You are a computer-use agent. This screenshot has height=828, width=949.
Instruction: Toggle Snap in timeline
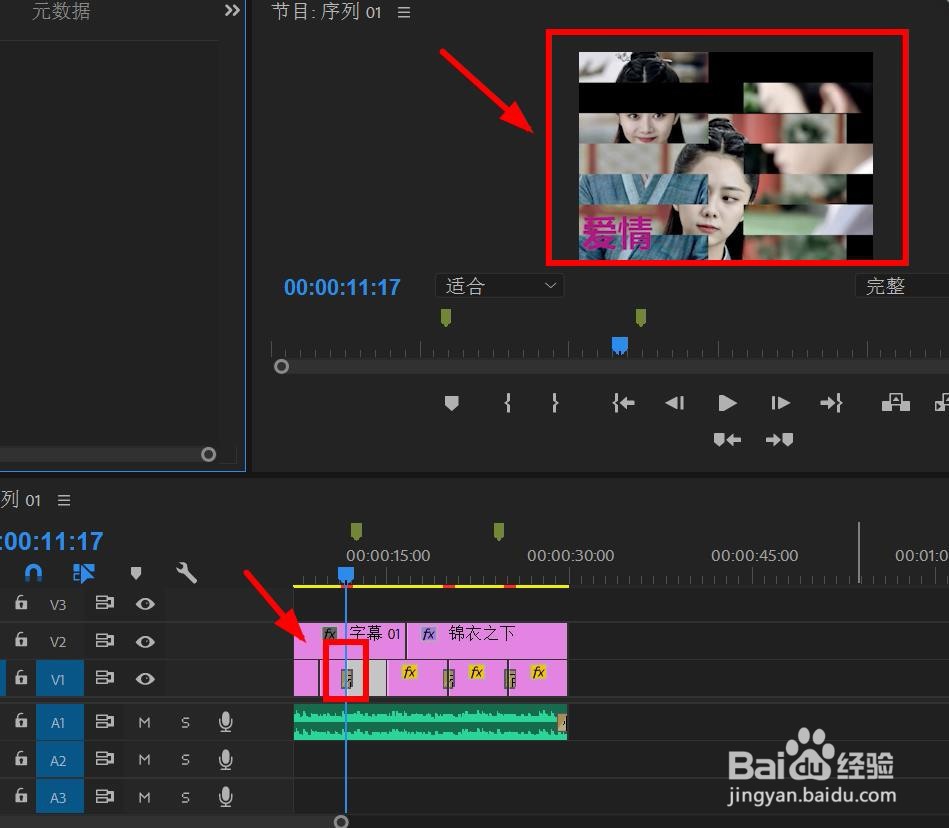point(33,572)
